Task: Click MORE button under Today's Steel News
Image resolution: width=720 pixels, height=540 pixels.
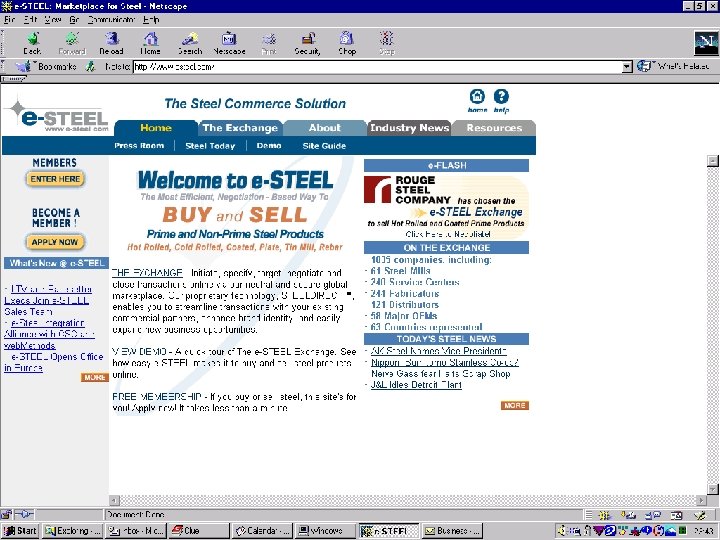Action: [515, 405]
